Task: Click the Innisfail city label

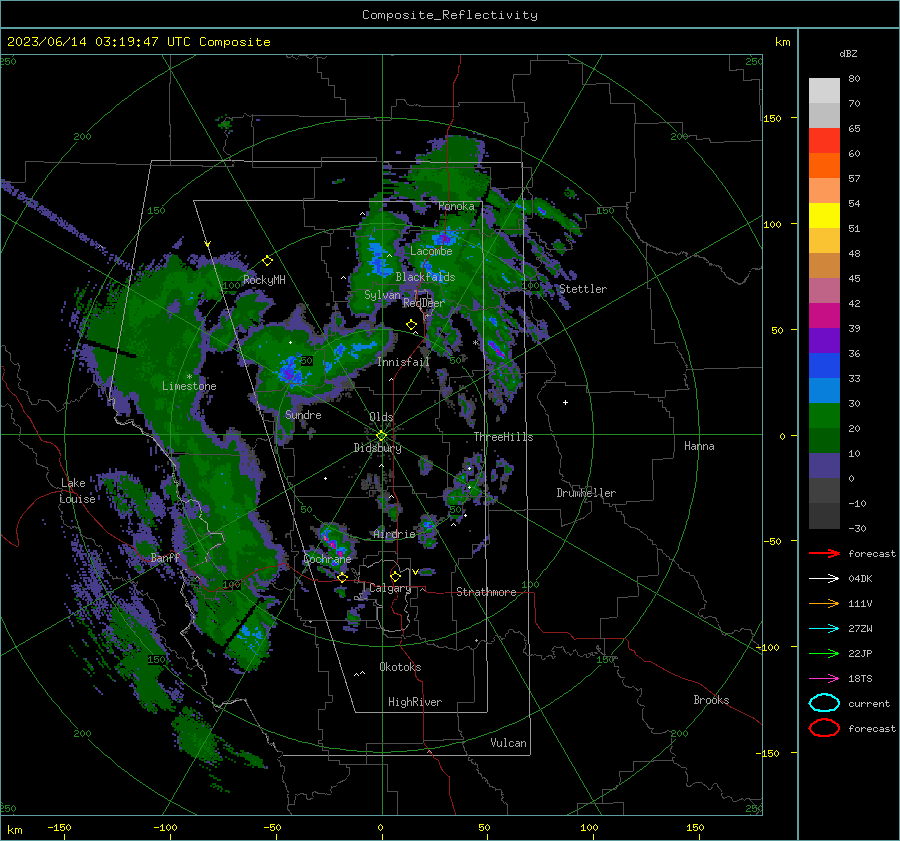Action: point(403,362)
